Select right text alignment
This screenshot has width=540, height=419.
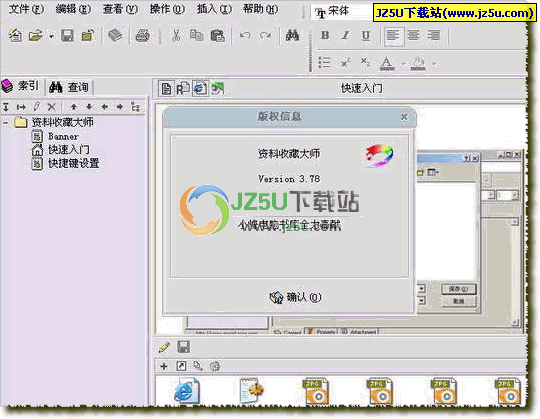(434, 35)
